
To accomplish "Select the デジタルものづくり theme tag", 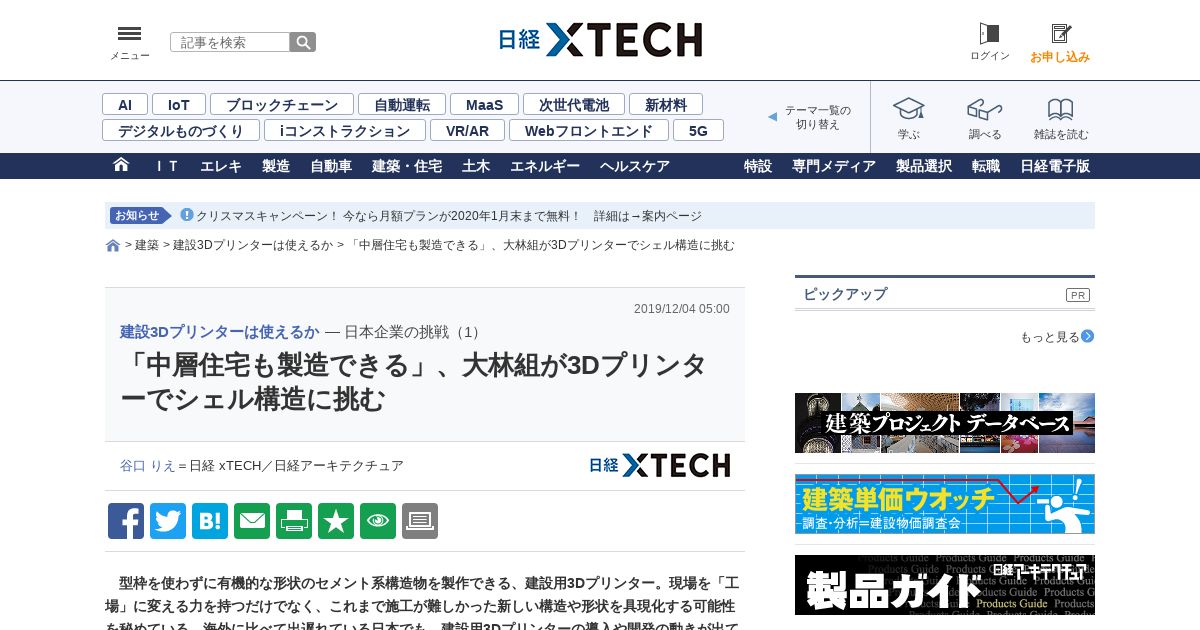I will coord(181,130).
